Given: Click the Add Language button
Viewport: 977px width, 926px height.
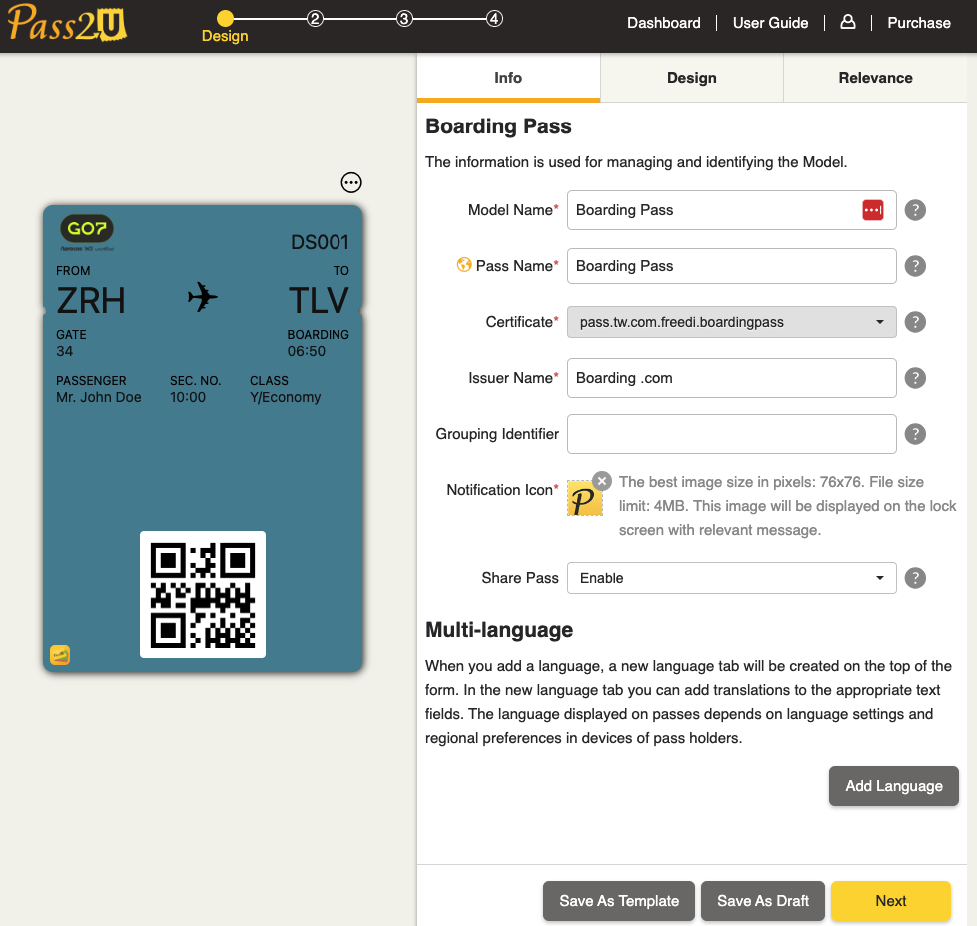Looking at the screenshot, I should 893,786.
